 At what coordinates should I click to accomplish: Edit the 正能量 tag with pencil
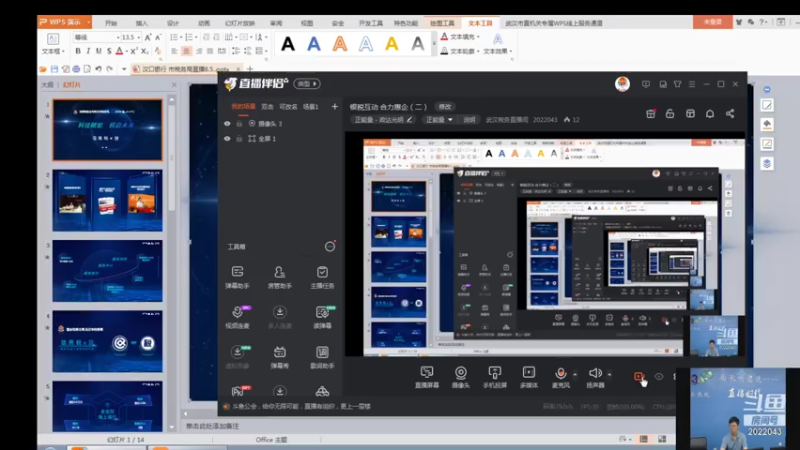click(x=409, y=120)
